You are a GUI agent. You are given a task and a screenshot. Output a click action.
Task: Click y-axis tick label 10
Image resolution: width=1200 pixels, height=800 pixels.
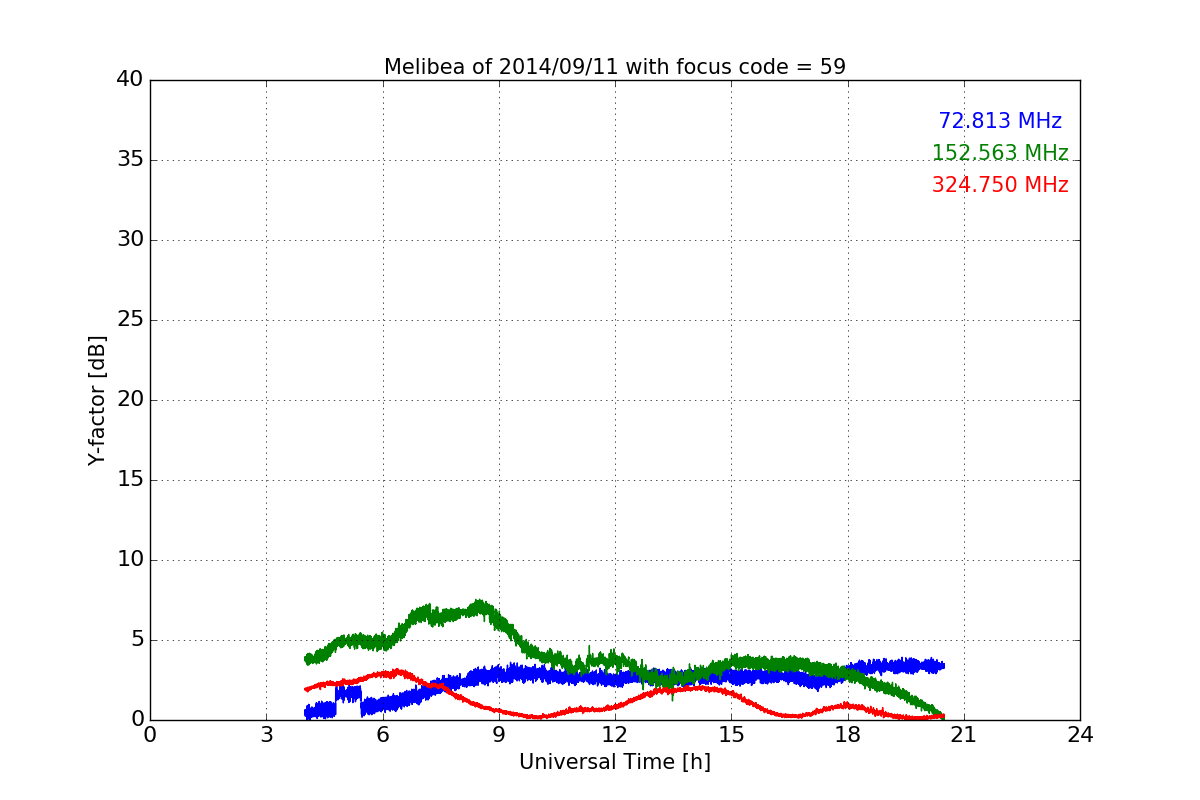(130, 560)
